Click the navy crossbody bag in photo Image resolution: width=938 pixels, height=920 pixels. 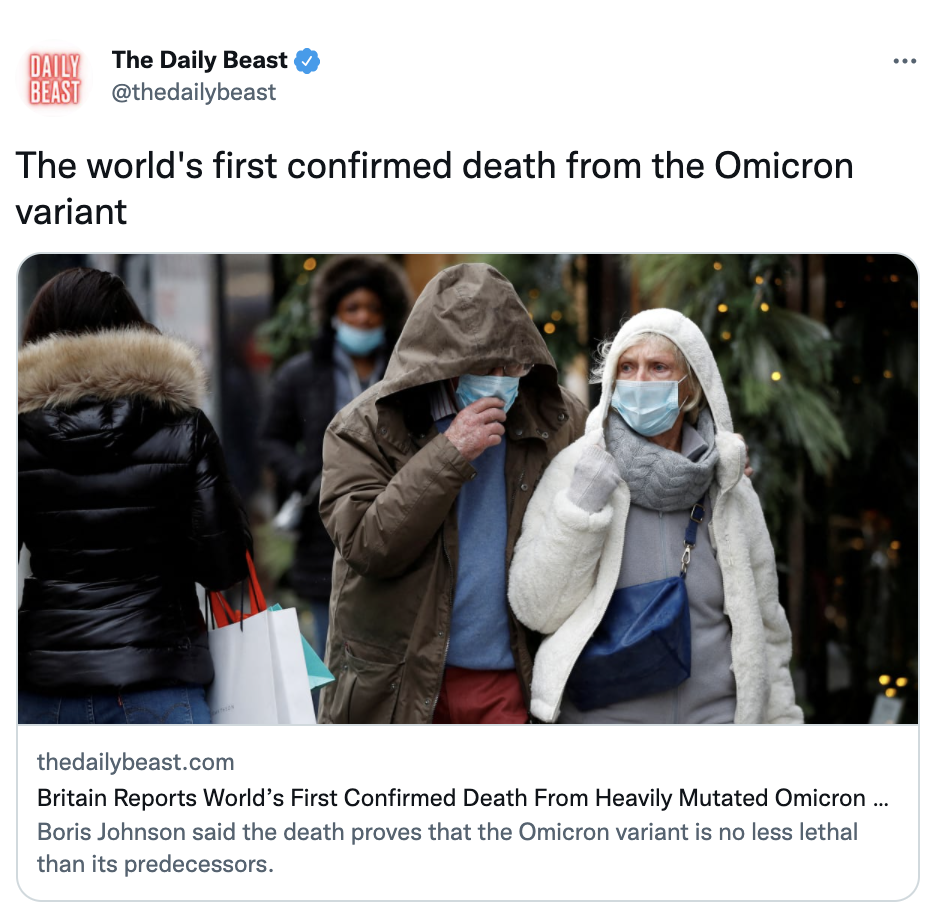click(629, 640)
